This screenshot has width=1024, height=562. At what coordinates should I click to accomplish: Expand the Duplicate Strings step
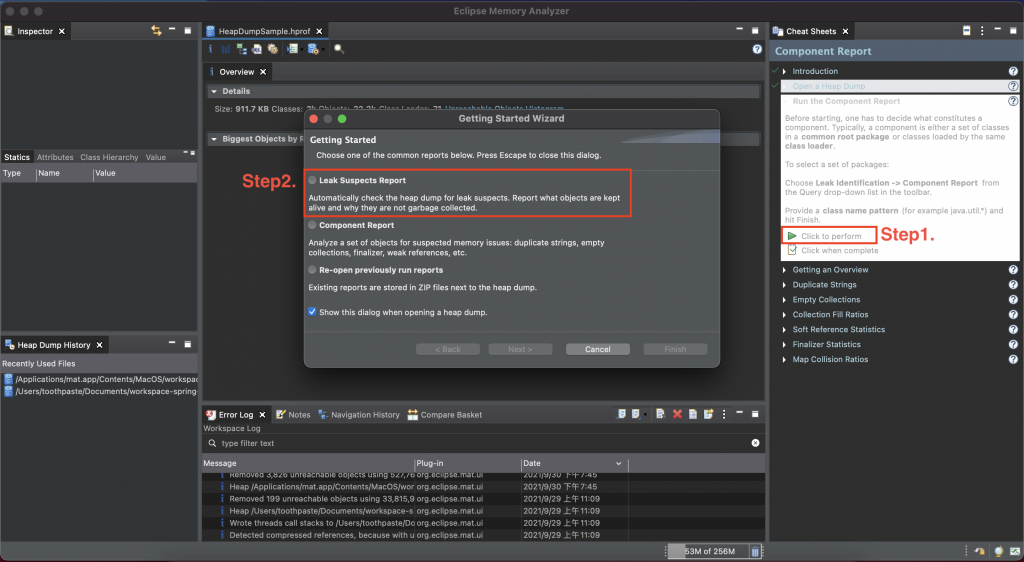(784, 285)
